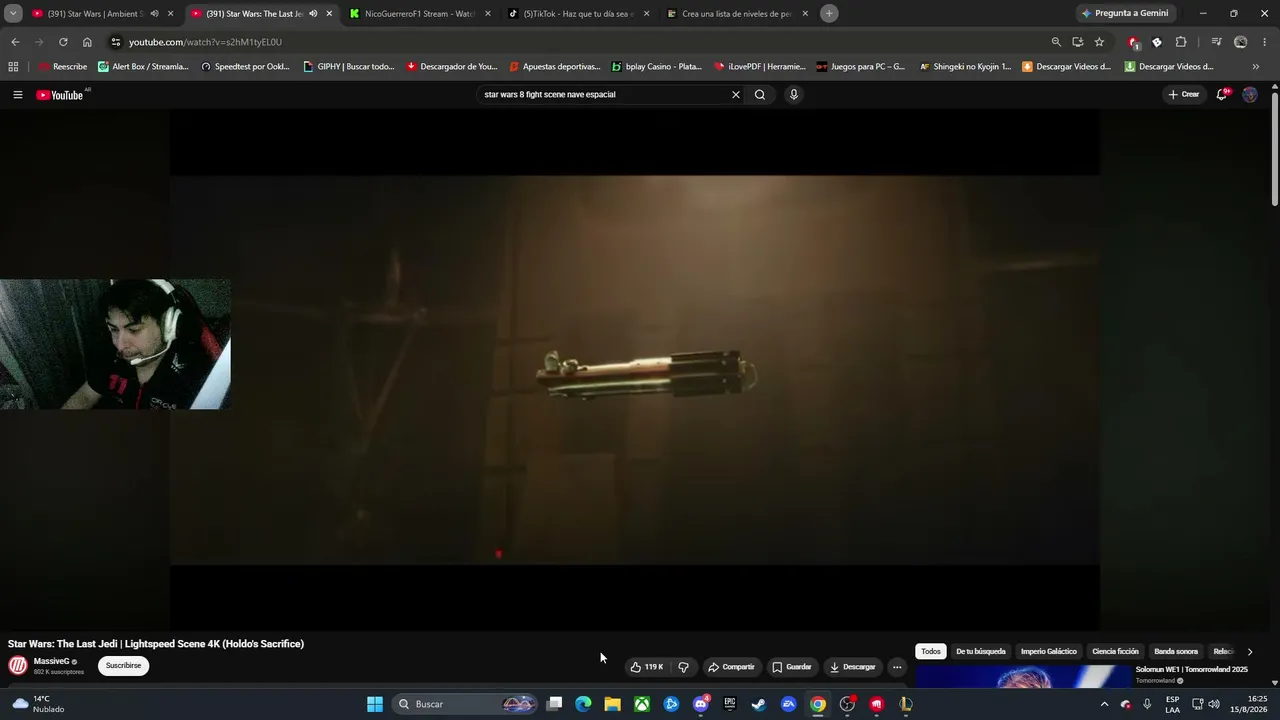
Task: Open the iLovePDF bookmark
Action: pos(760,67)
